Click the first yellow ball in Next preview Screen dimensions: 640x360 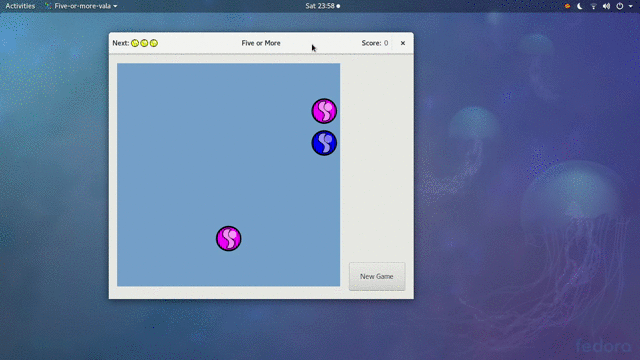tap(135, 43)
